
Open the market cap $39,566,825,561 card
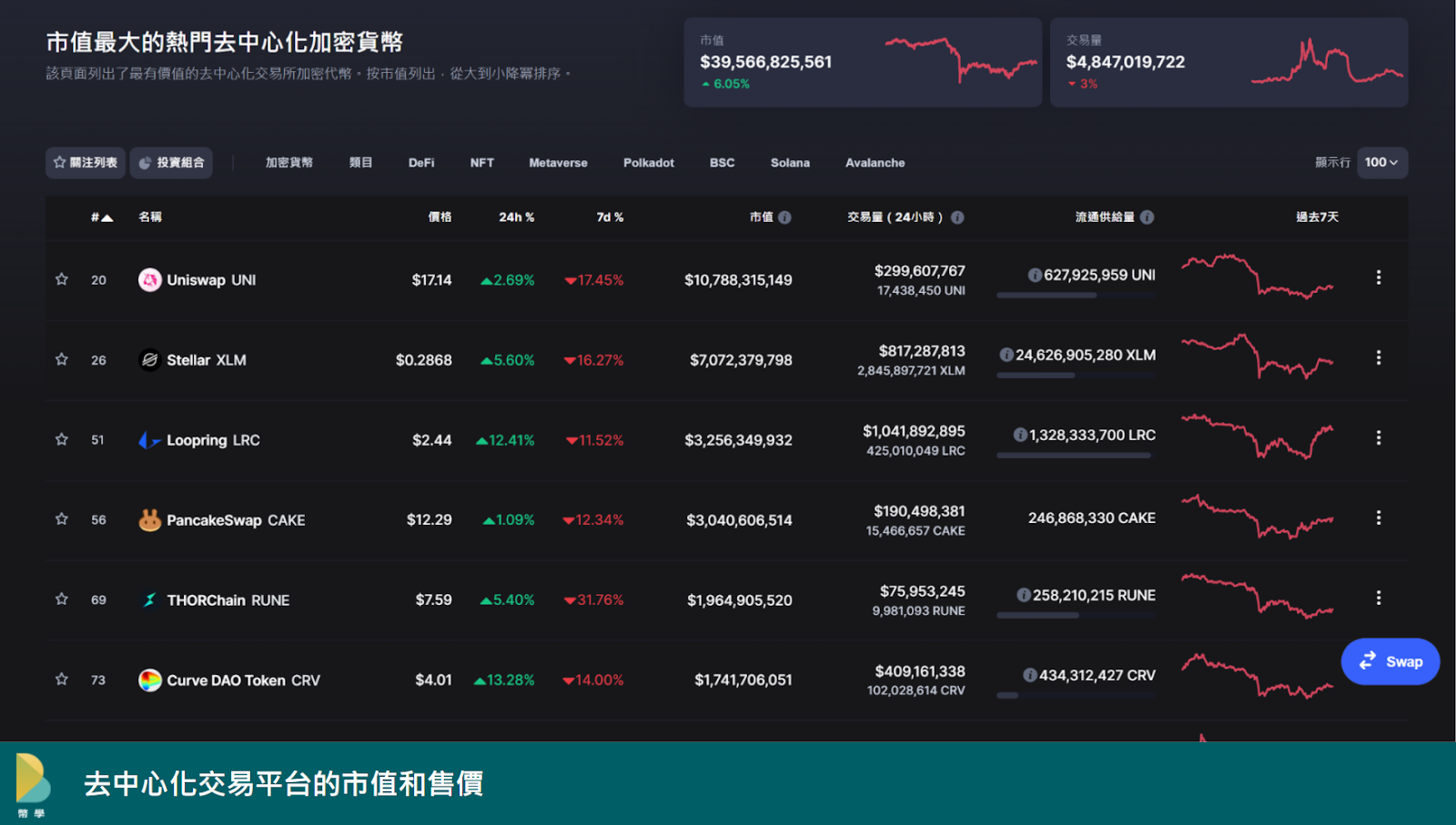point(863,63)
